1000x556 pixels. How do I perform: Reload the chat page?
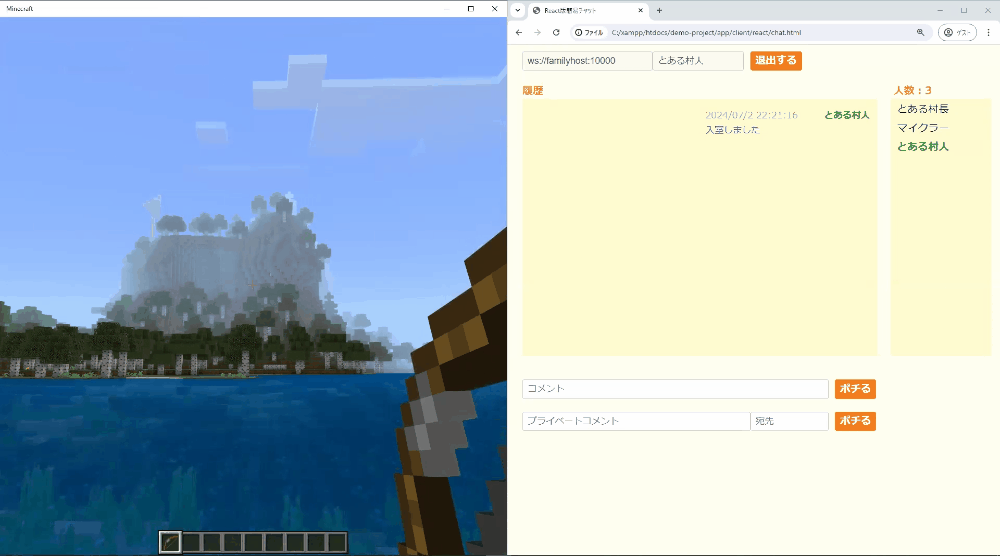pyautogui.click(x=556, y=32)
